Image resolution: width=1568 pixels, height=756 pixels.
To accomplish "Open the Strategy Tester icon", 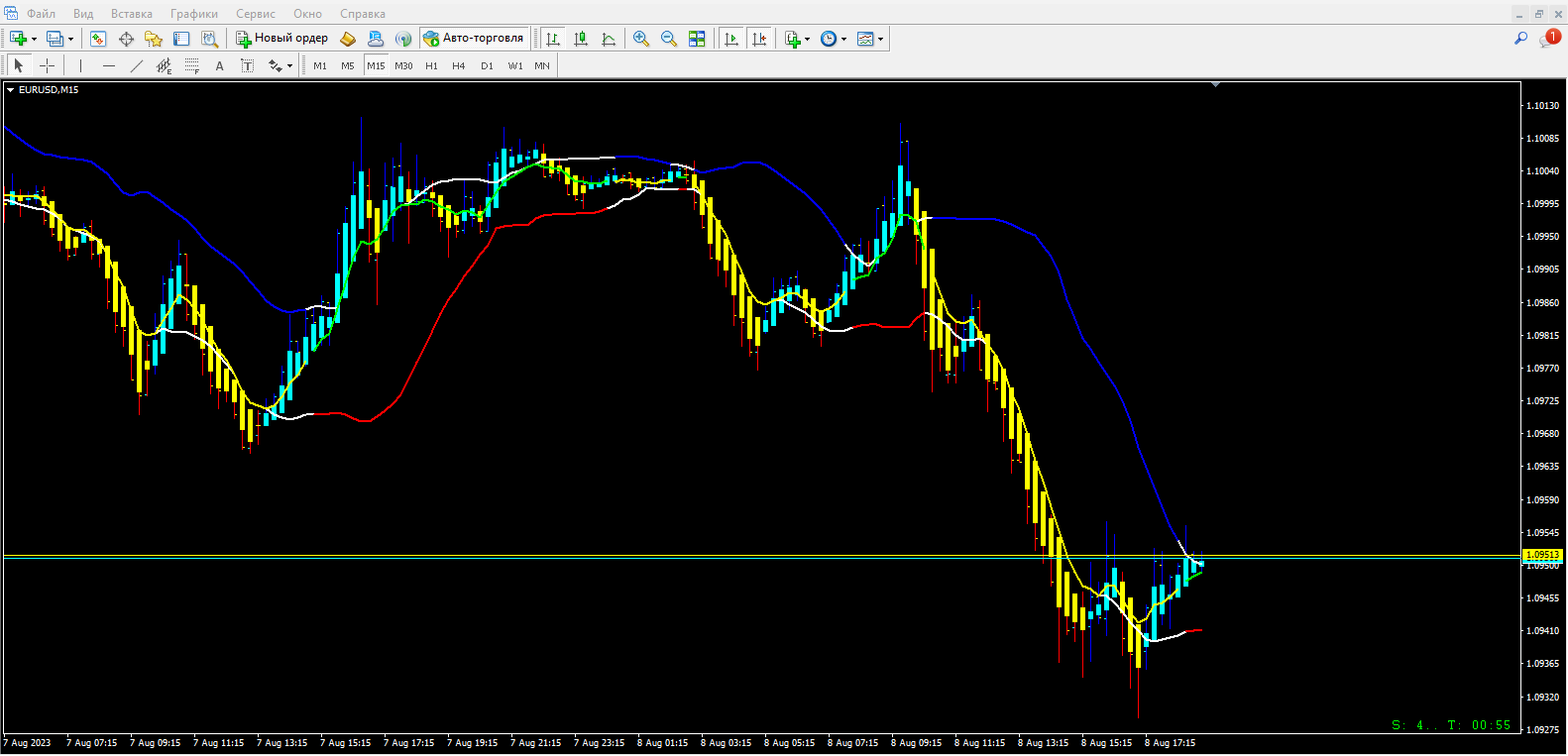I will click(210, 39).
